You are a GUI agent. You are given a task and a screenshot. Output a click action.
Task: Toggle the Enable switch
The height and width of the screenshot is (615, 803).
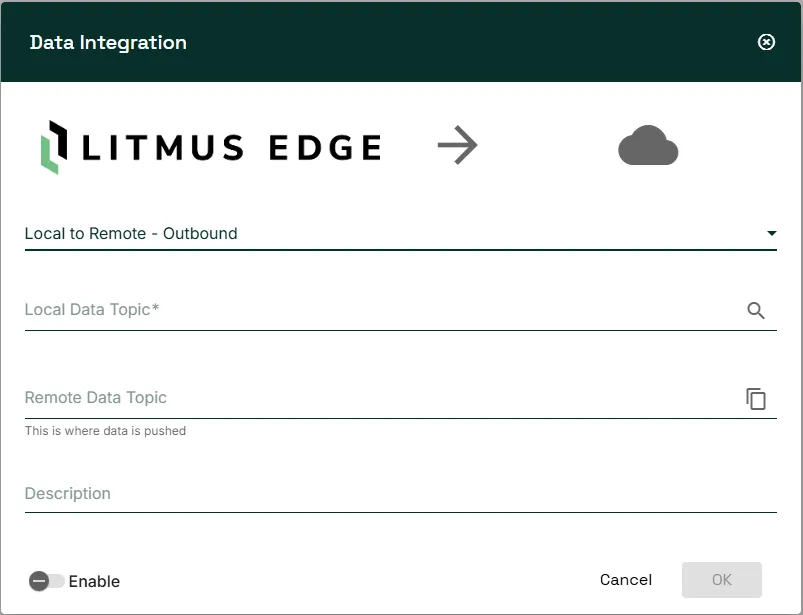pyautogui.click(x=47, y=581)
